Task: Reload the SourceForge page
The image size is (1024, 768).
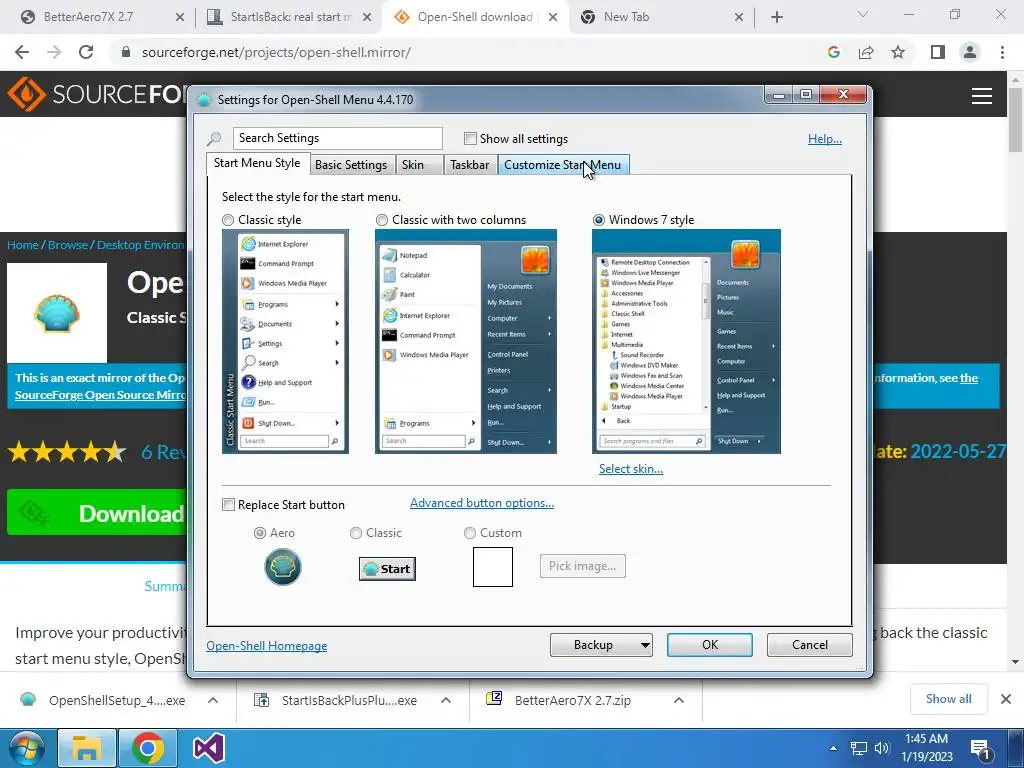Action: 86,52
